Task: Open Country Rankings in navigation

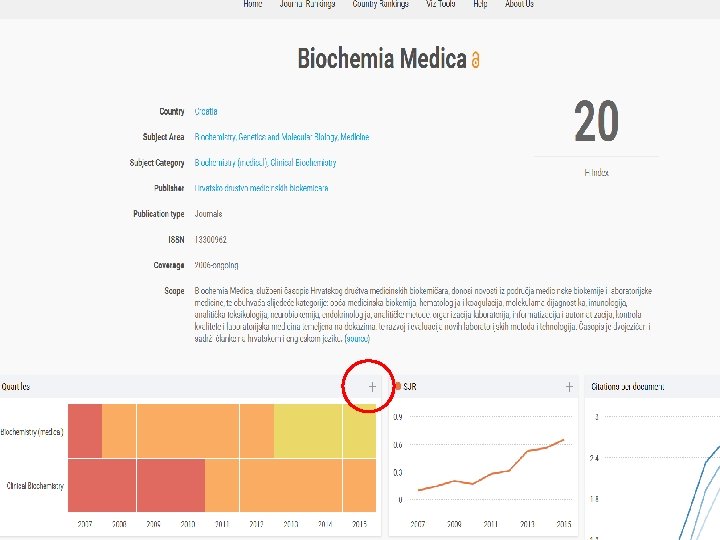Action: pyautogui.click(x=380, y=4)
